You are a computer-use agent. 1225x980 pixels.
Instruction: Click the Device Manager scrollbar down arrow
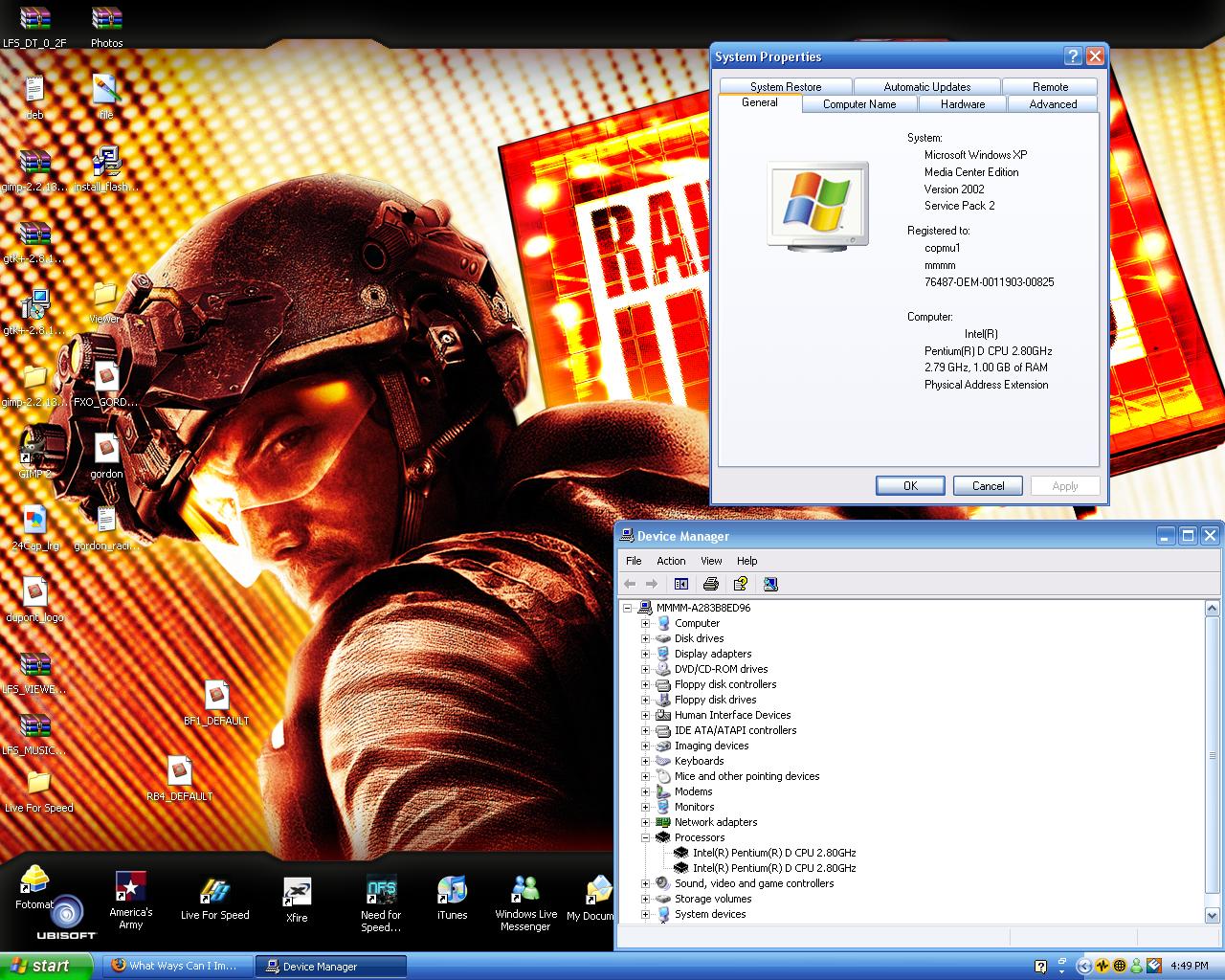pyautogui.click(x=1213, y=917)
